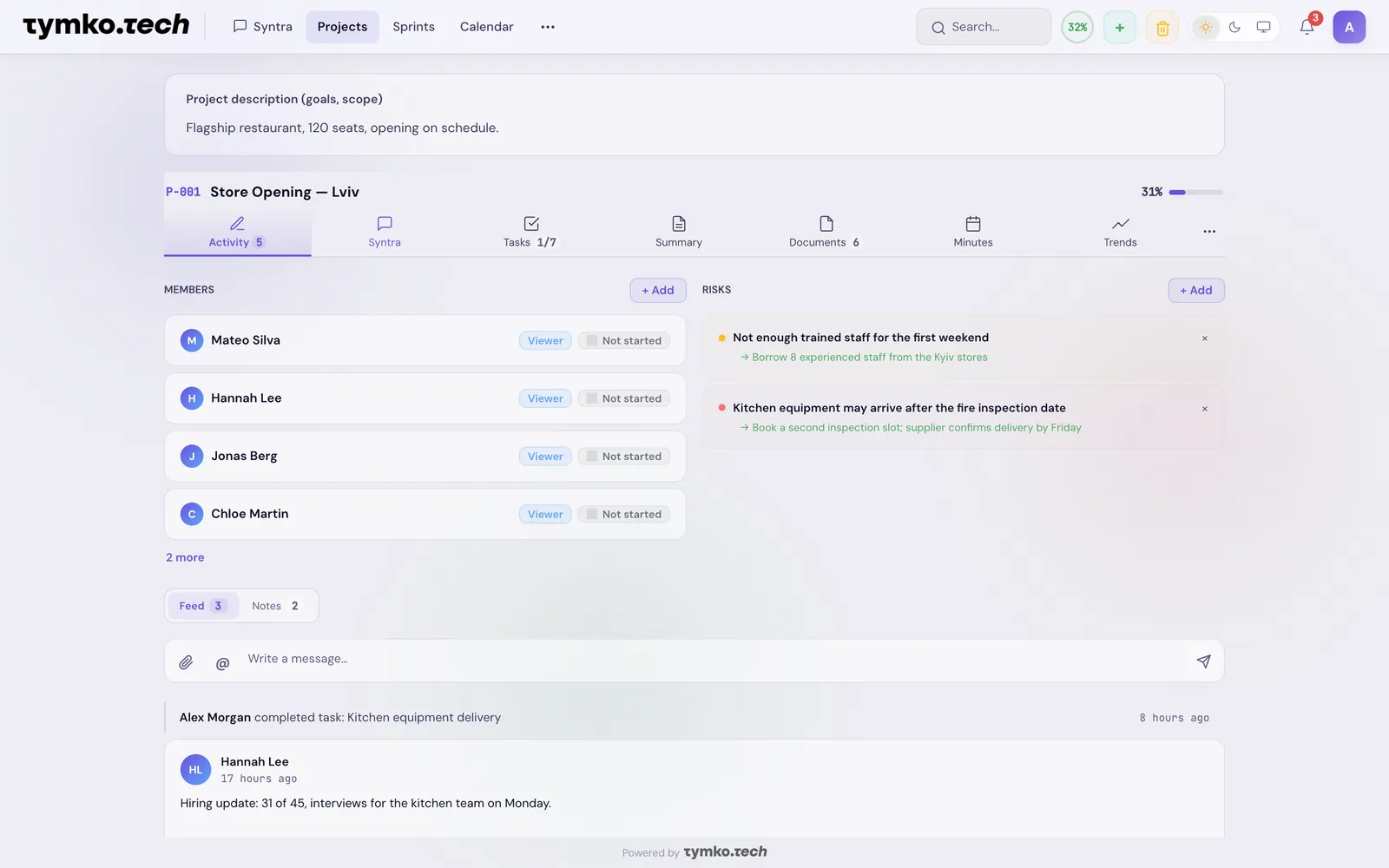Viewport: 1389px width, 868px height.
Task: Toggle Chloe Martin's Not started status
Action: pyautogui.click(x=624, y=514)
